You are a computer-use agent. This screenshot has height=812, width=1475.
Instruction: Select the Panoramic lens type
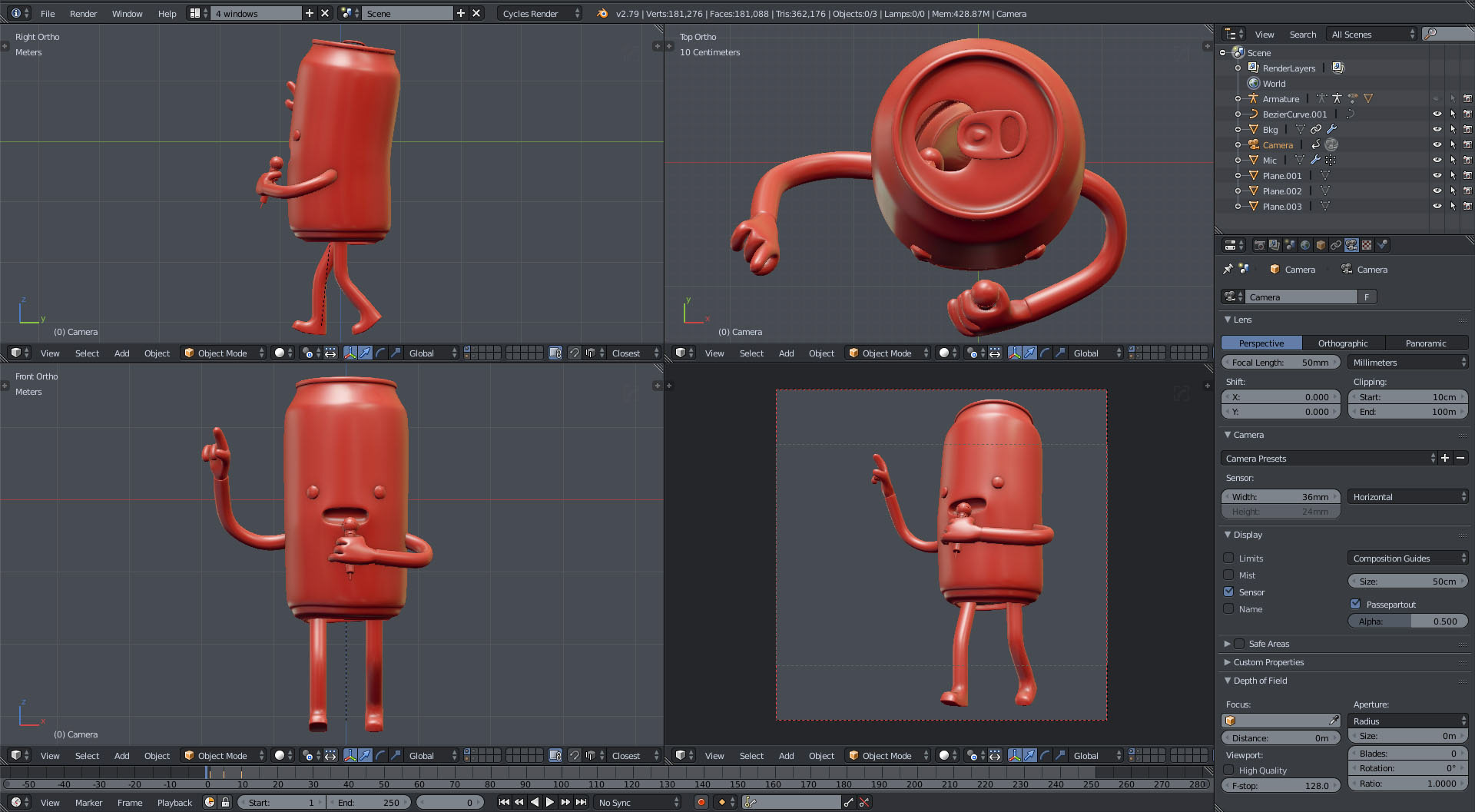(1426, 343)
